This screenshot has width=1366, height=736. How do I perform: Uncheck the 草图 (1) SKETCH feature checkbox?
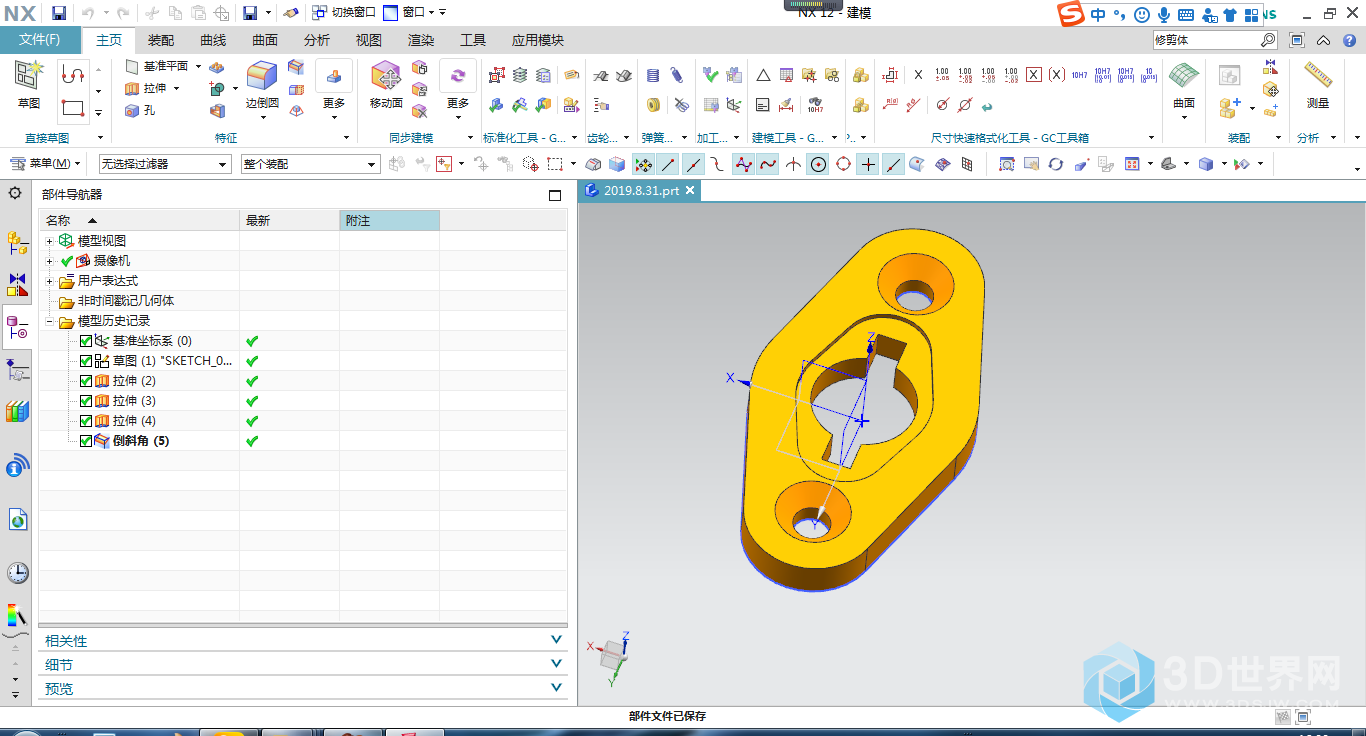[86, 361]
